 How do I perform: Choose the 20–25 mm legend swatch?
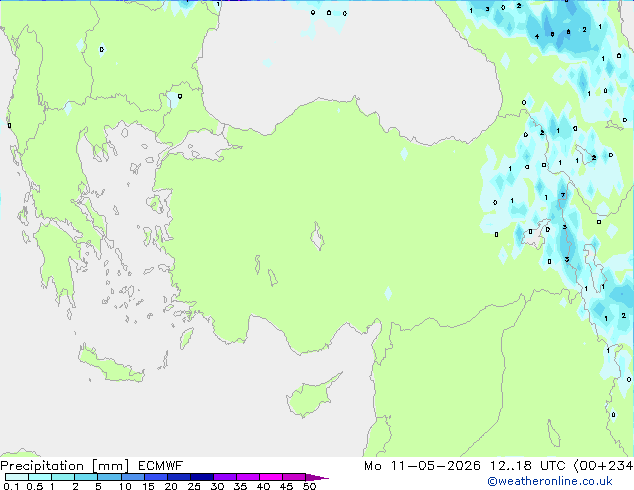[179, 477]
